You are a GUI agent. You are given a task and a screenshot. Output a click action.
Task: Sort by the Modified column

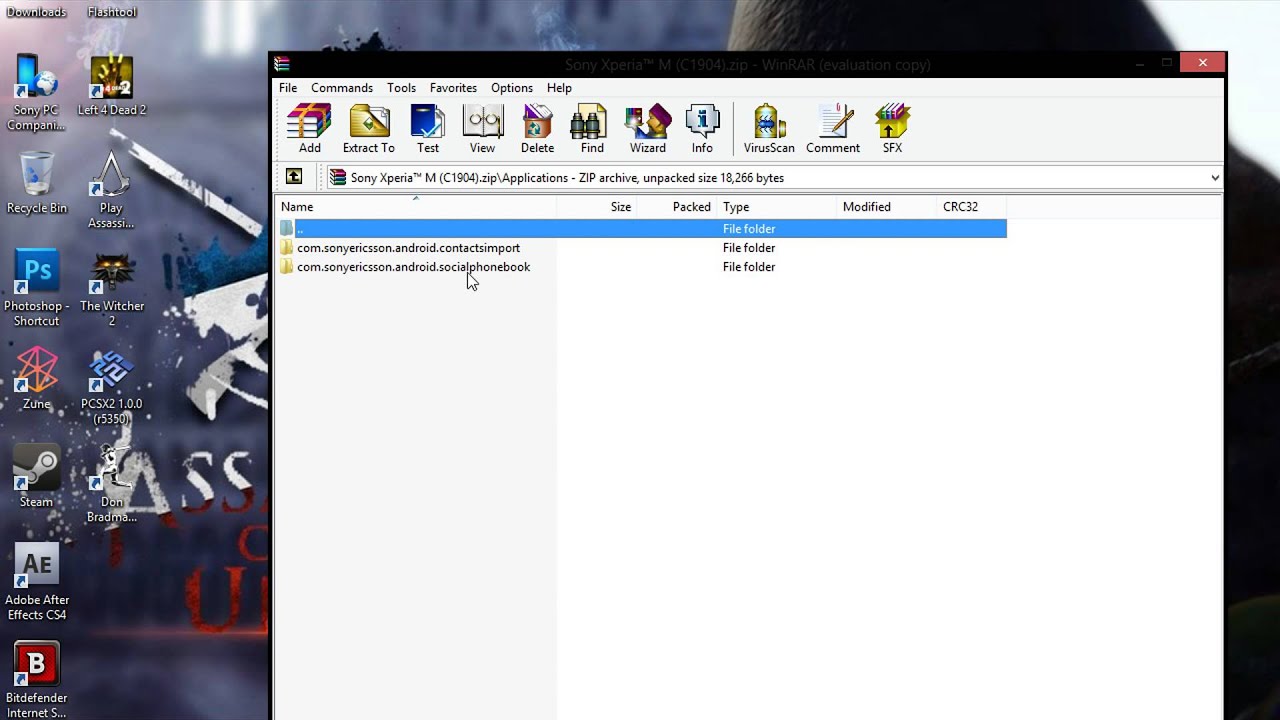[x=887, y=207]
